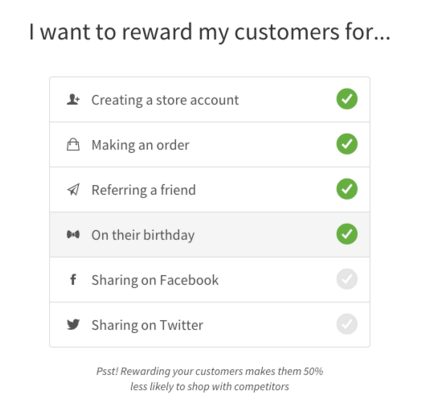The width and height of the screenshot is (423, 419).
Task: Enable the Sharing on Twitter grey checkmark
Action: [x=347, y=324]
